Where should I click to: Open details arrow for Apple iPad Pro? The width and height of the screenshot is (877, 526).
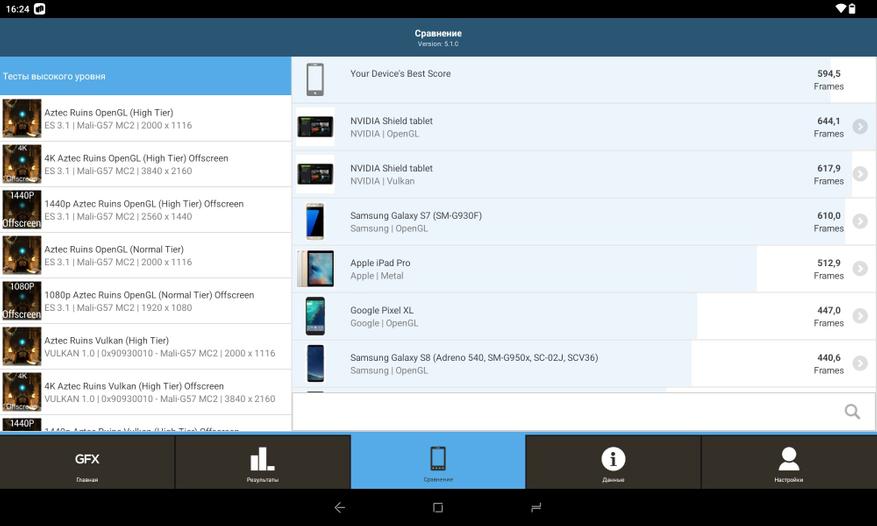tap(860, 269)
